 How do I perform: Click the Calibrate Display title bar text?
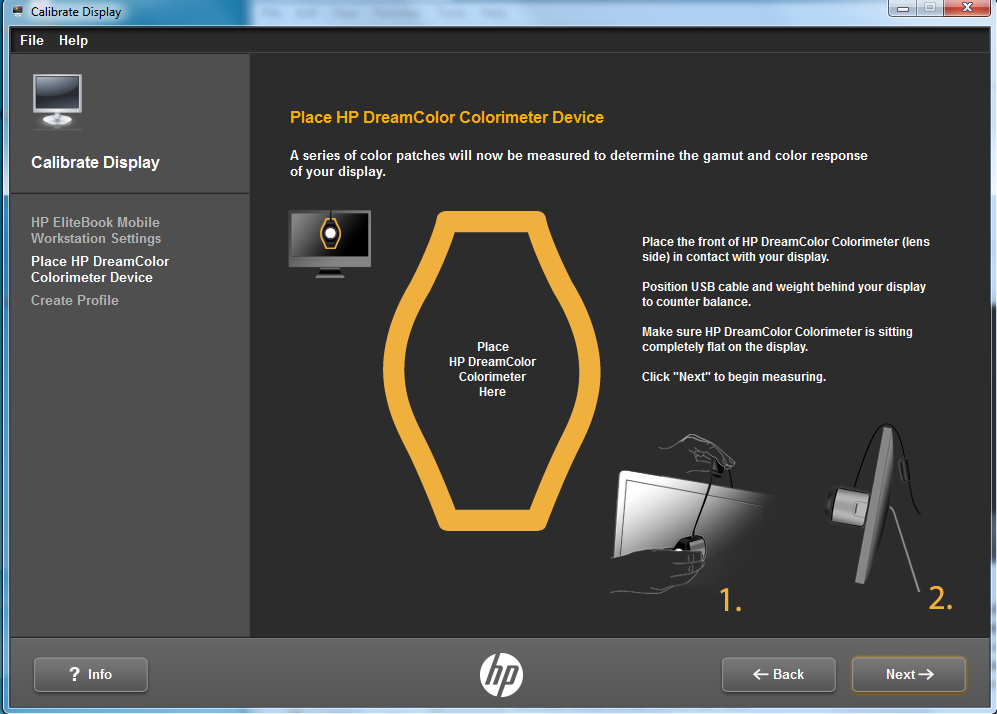[x=78, y=11]
